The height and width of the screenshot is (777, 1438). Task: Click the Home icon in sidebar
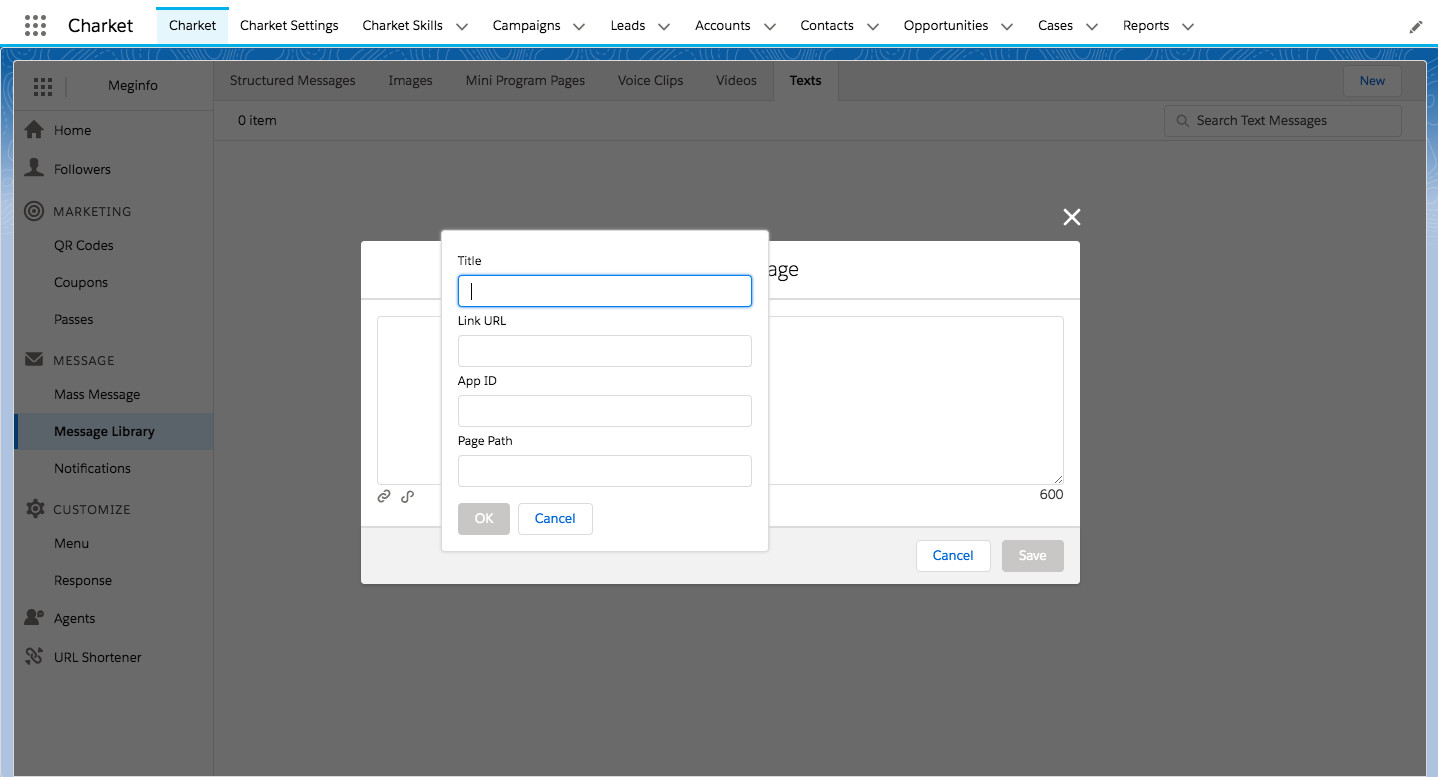(x=34, y=130)
